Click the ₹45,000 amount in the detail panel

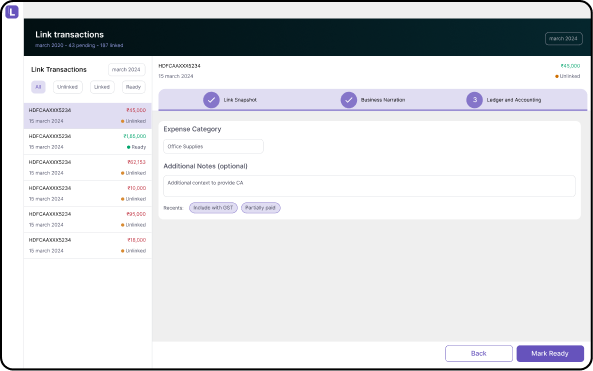(570, 66)
